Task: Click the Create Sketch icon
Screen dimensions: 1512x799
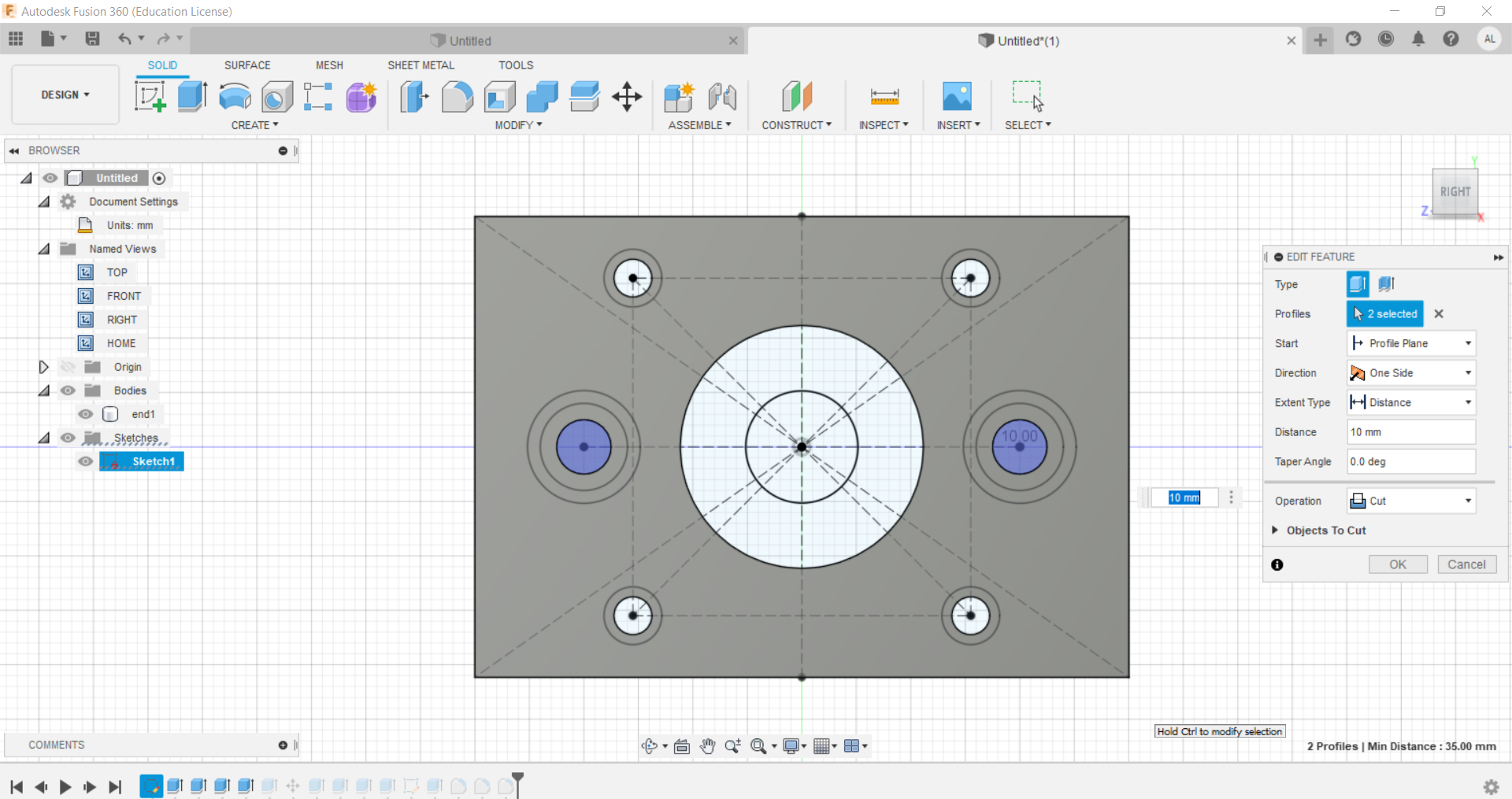Action: 150,97
